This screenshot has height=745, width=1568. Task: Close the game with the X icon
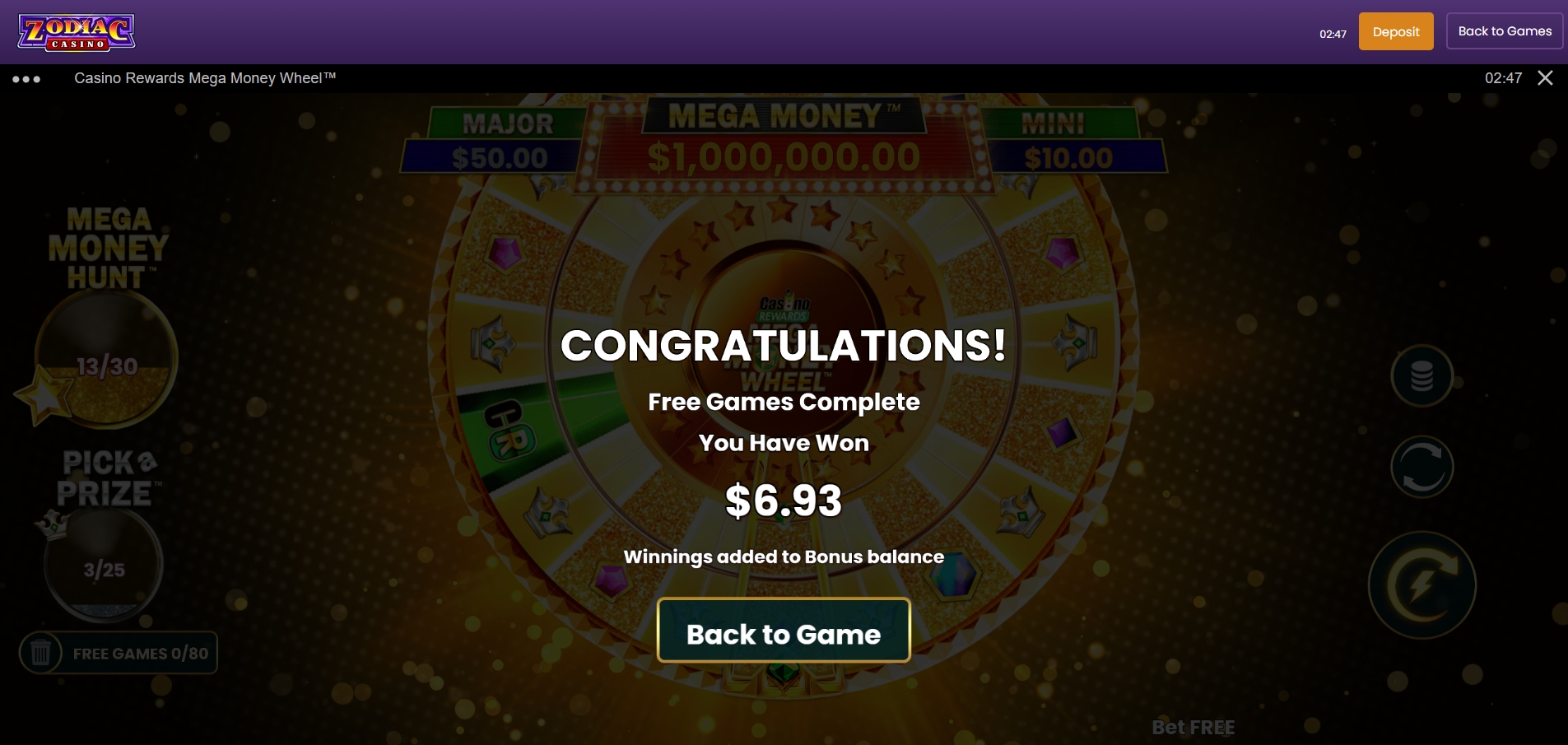1545,78
